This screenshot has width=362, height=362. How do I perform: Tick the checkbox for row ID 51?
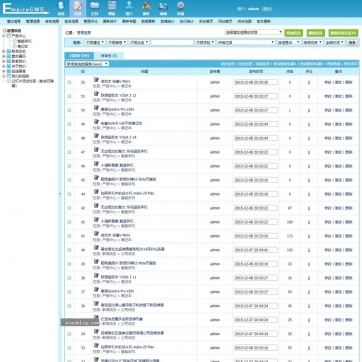[x=69, y=96]
